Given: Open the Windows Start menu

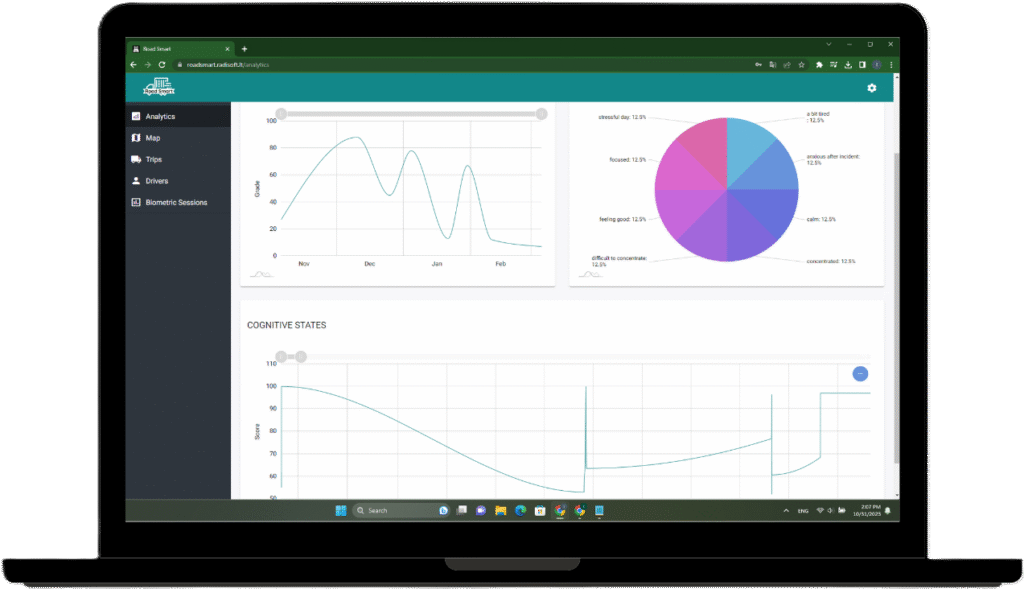Looking at the screenshot, I should 340,510.
